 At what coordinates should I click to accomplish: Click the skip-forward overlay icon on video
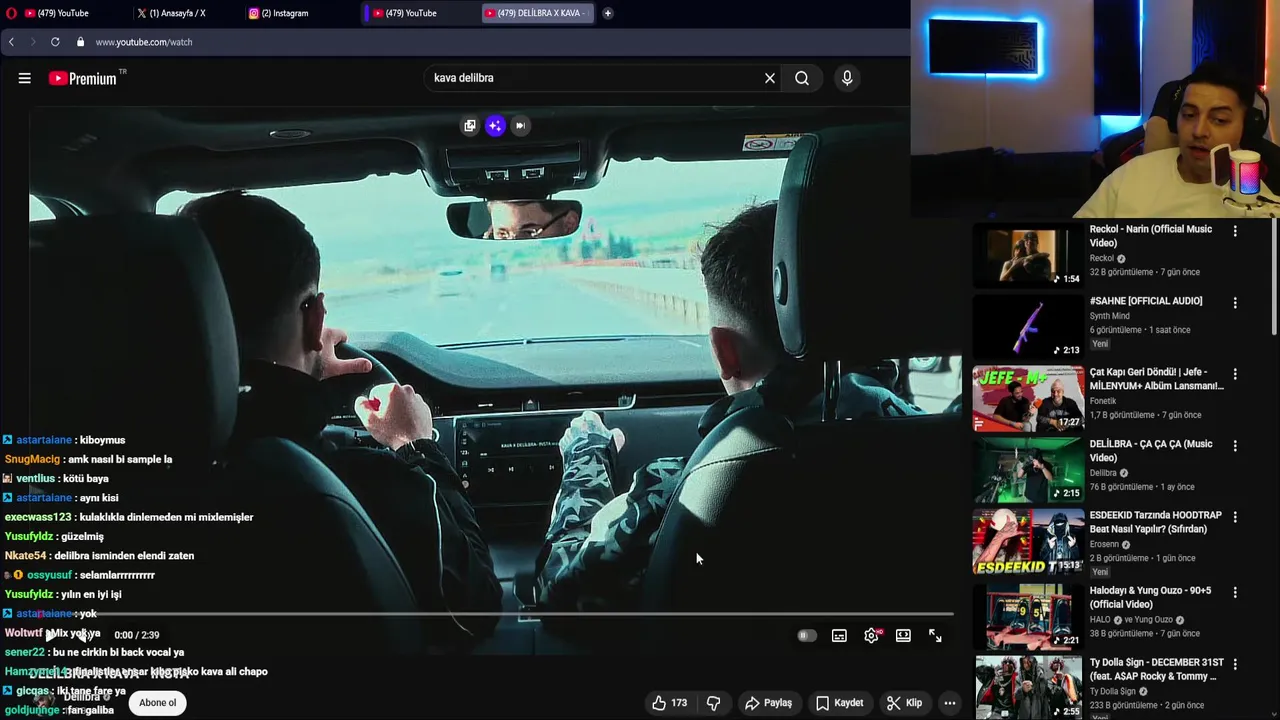click(x=520, y=125)
